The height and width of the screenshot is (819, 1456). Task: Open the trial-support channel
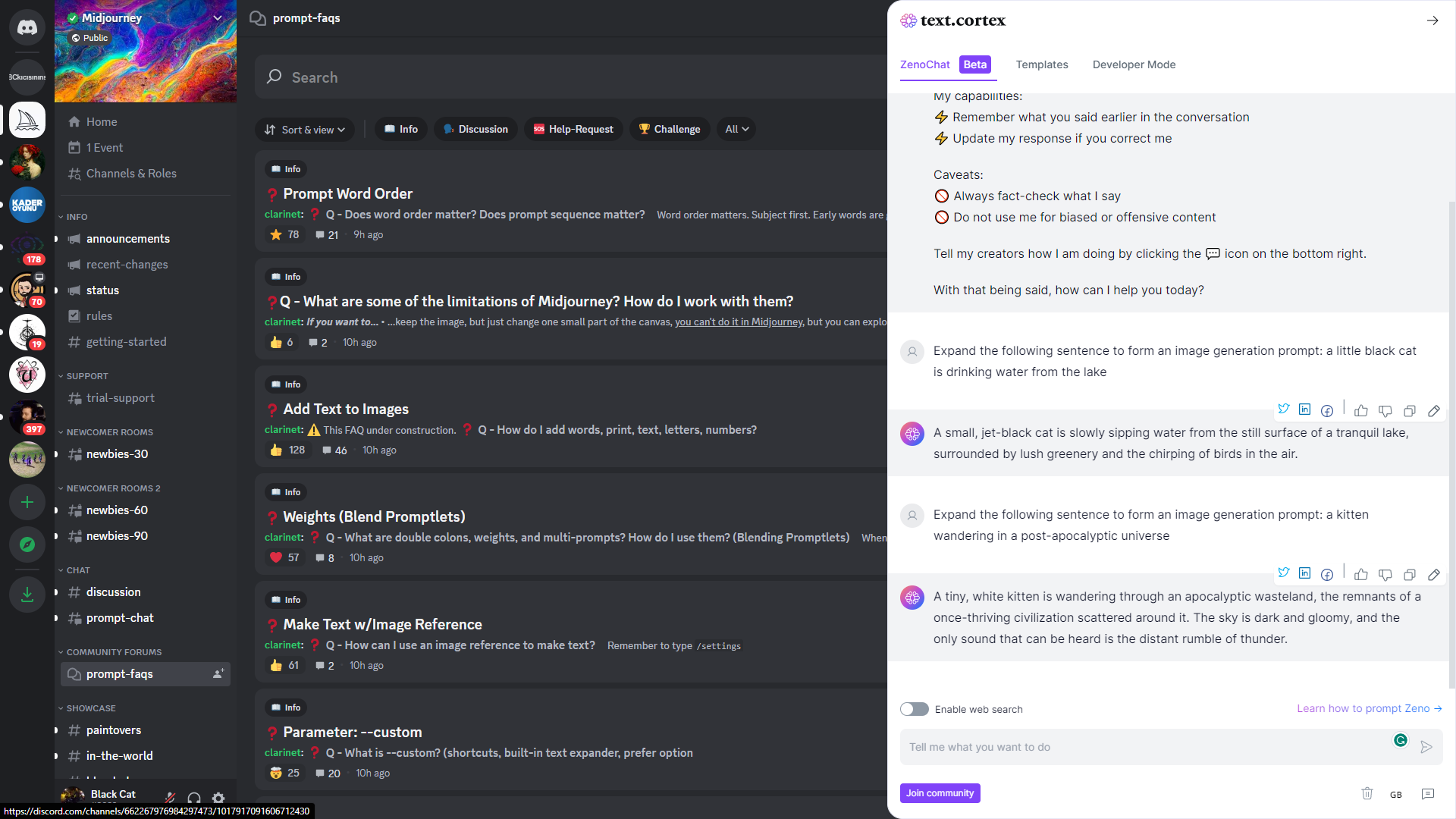(x=146, y=397)
